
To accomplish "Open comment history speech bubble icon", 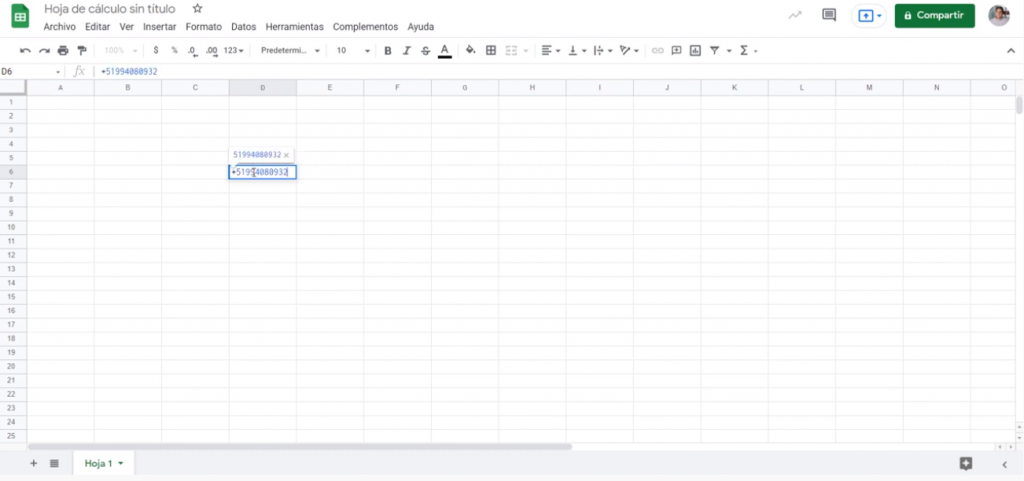I will [x=828, y=15].
